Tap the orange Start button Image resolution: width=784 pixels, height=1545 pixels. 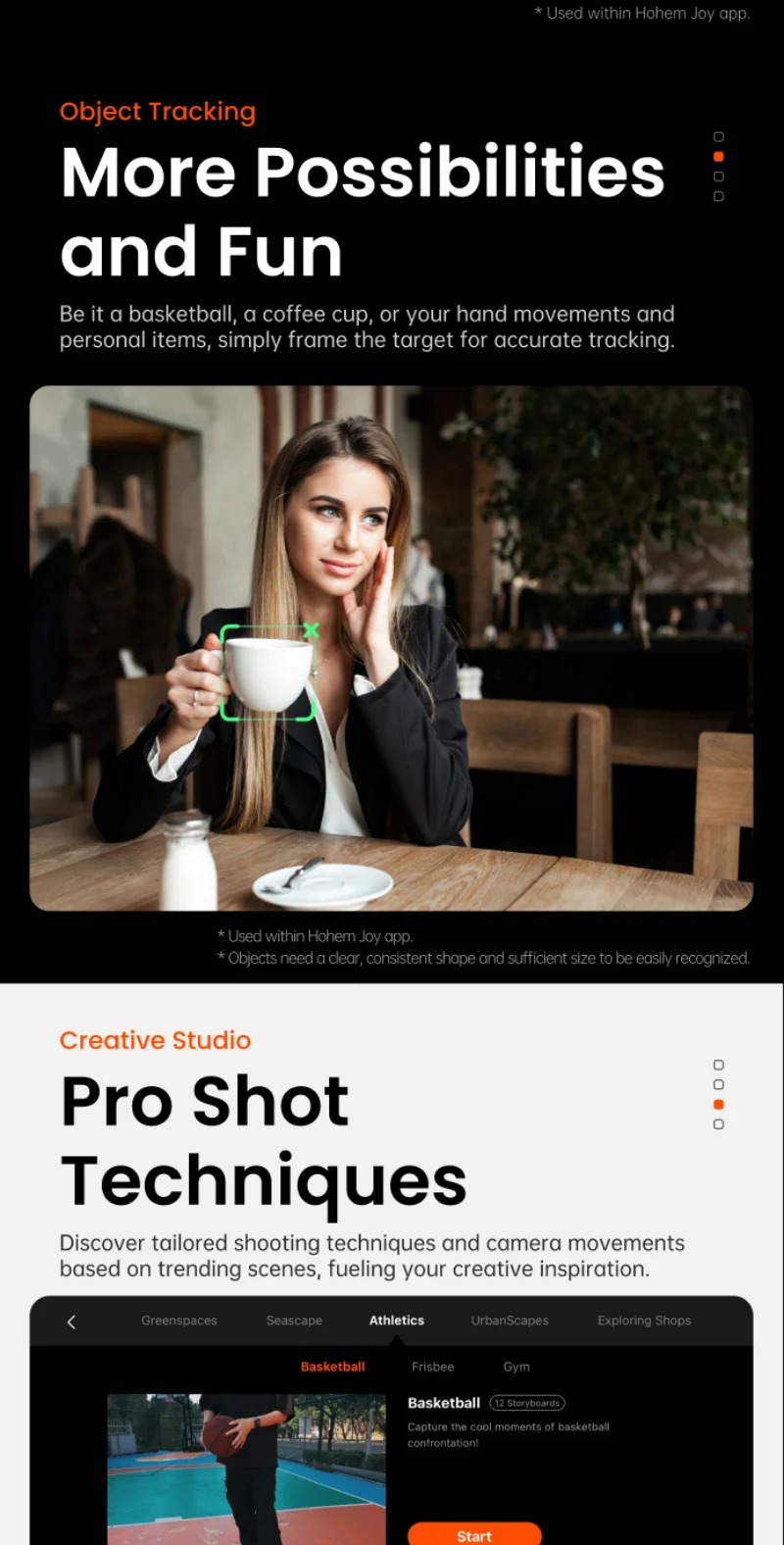click(474, 1534)
